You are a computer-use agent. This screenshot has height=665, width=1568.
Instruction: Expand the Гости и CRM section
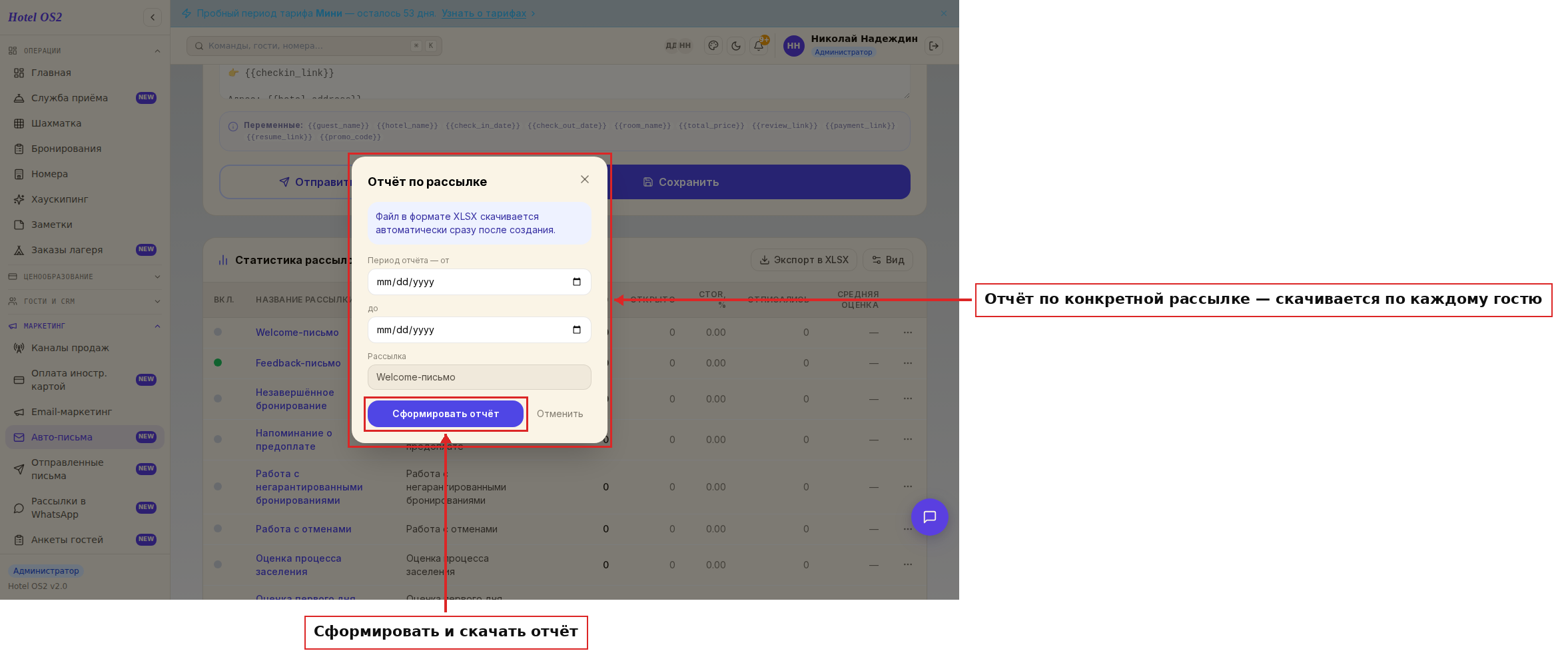click(85, 301)
